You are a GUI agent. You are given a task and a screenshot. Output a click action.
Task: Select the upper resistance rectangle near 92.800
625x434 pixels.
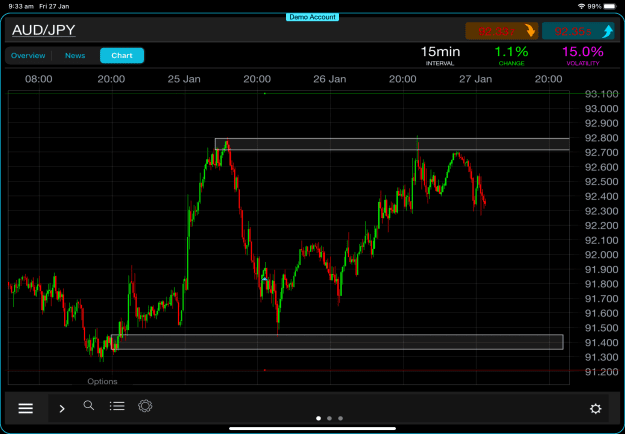point(392,144)
